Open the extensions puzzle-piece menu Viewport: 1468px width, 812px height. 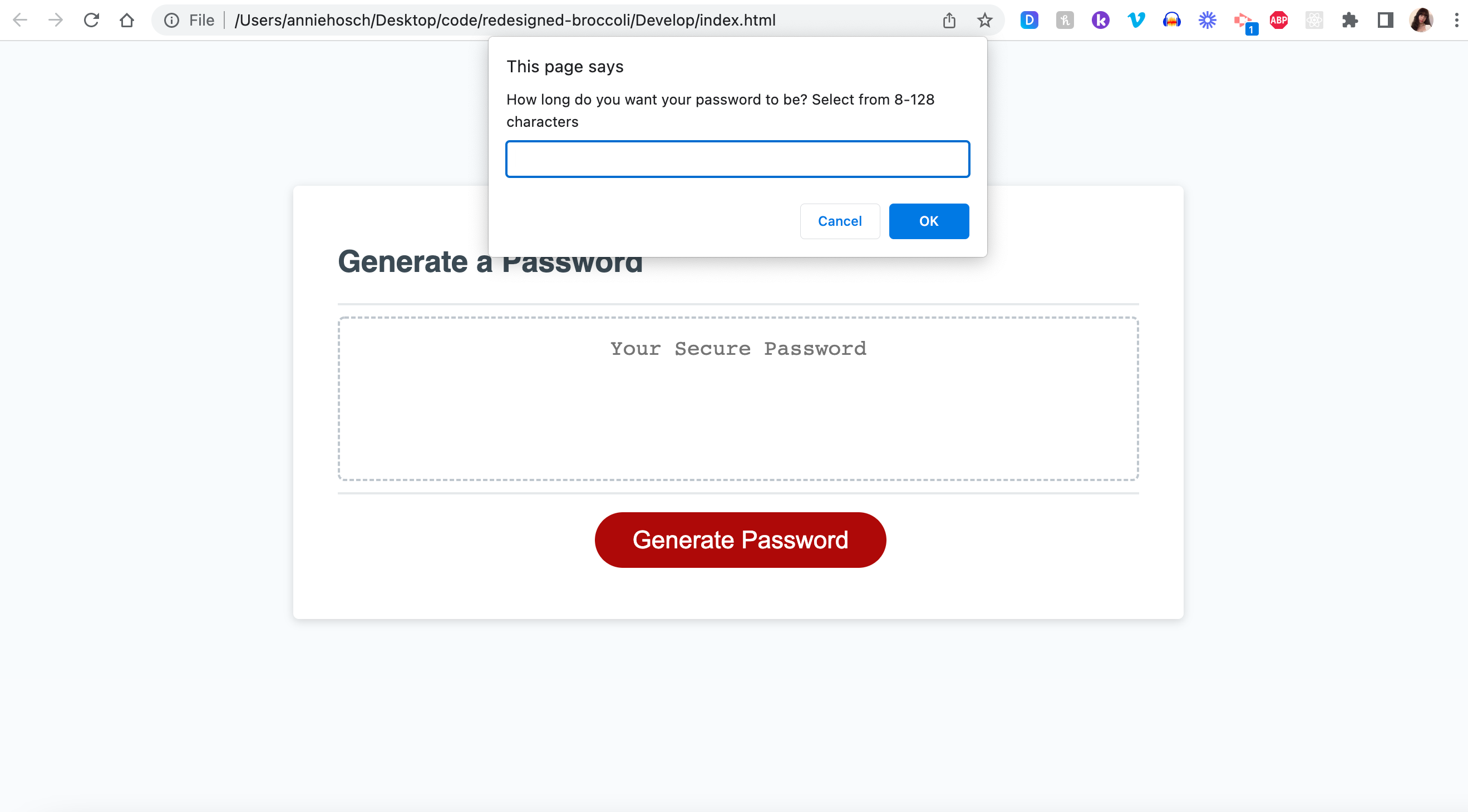[1349, 20]
